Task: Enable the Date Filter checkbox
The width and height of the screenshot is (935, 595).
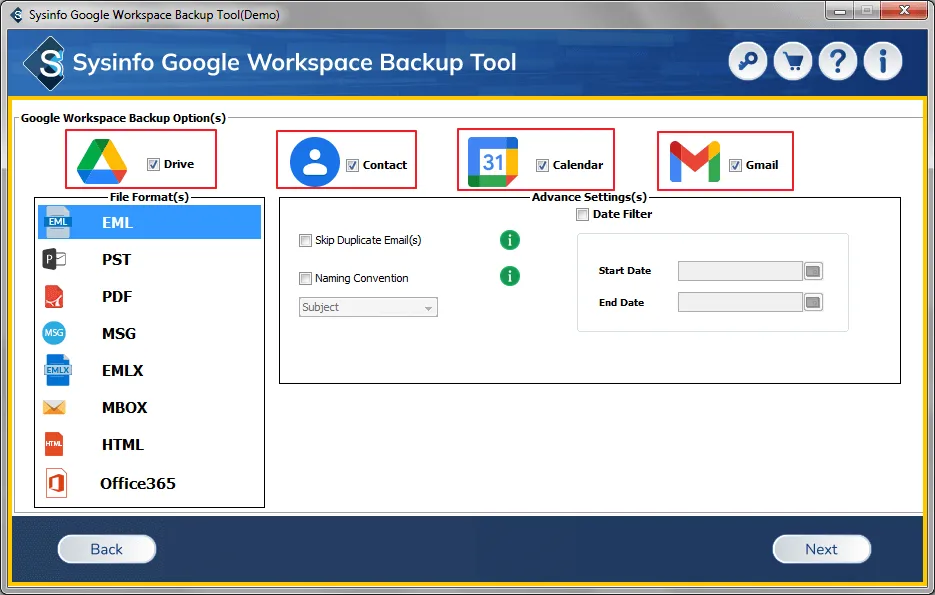Action: coord(583,214)
